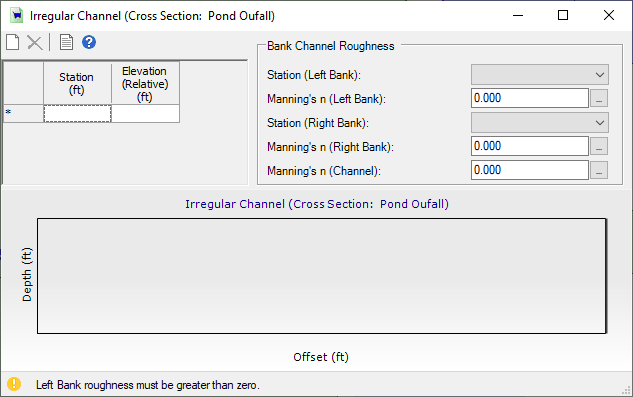Image resolution: width=633 pixels, height=397 pixels.
Task: Open the Report document toolbar icon
Action: tap(66, 42)
